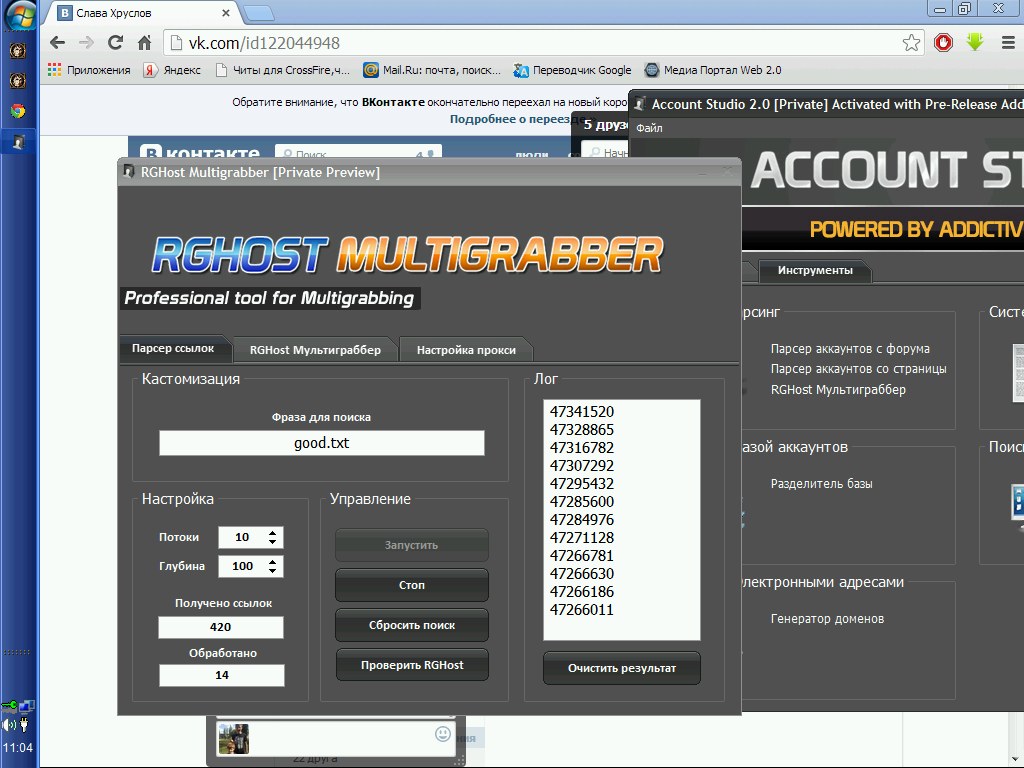Open the Windows Start orb

(20, 14)
